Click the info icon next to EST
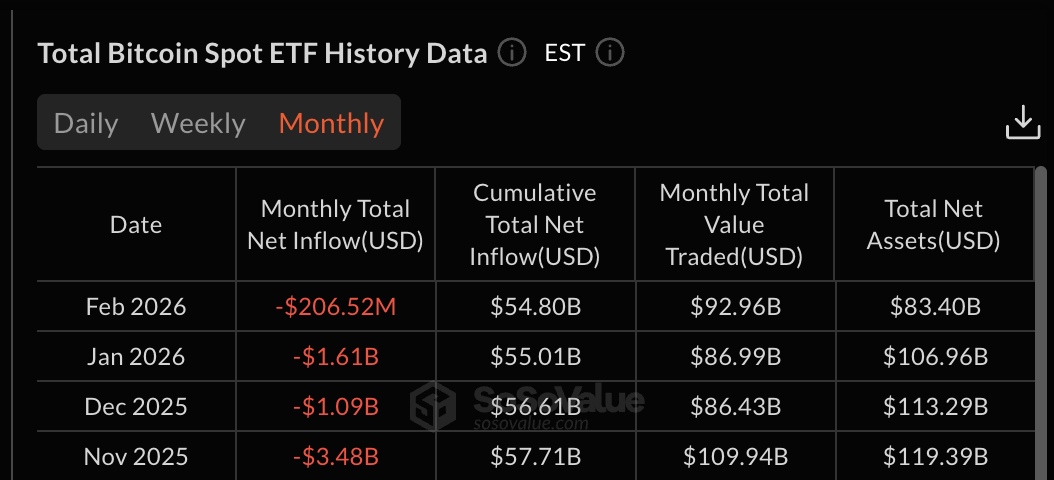Image resolution: width=1054 pixels, height=480 pixels. (610, 52)
